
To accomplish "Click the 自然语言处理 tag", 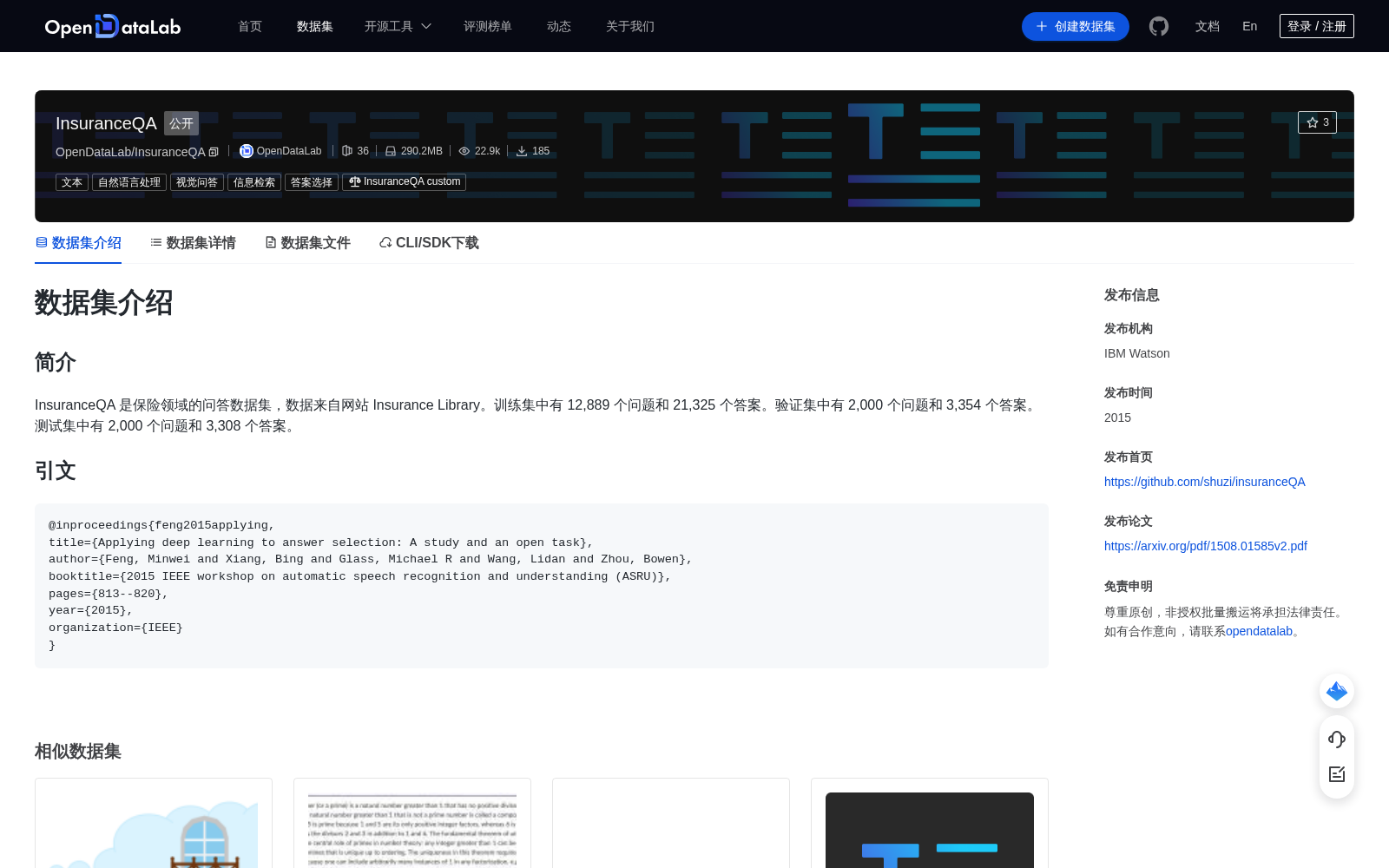I will click(x=129, y=182).
